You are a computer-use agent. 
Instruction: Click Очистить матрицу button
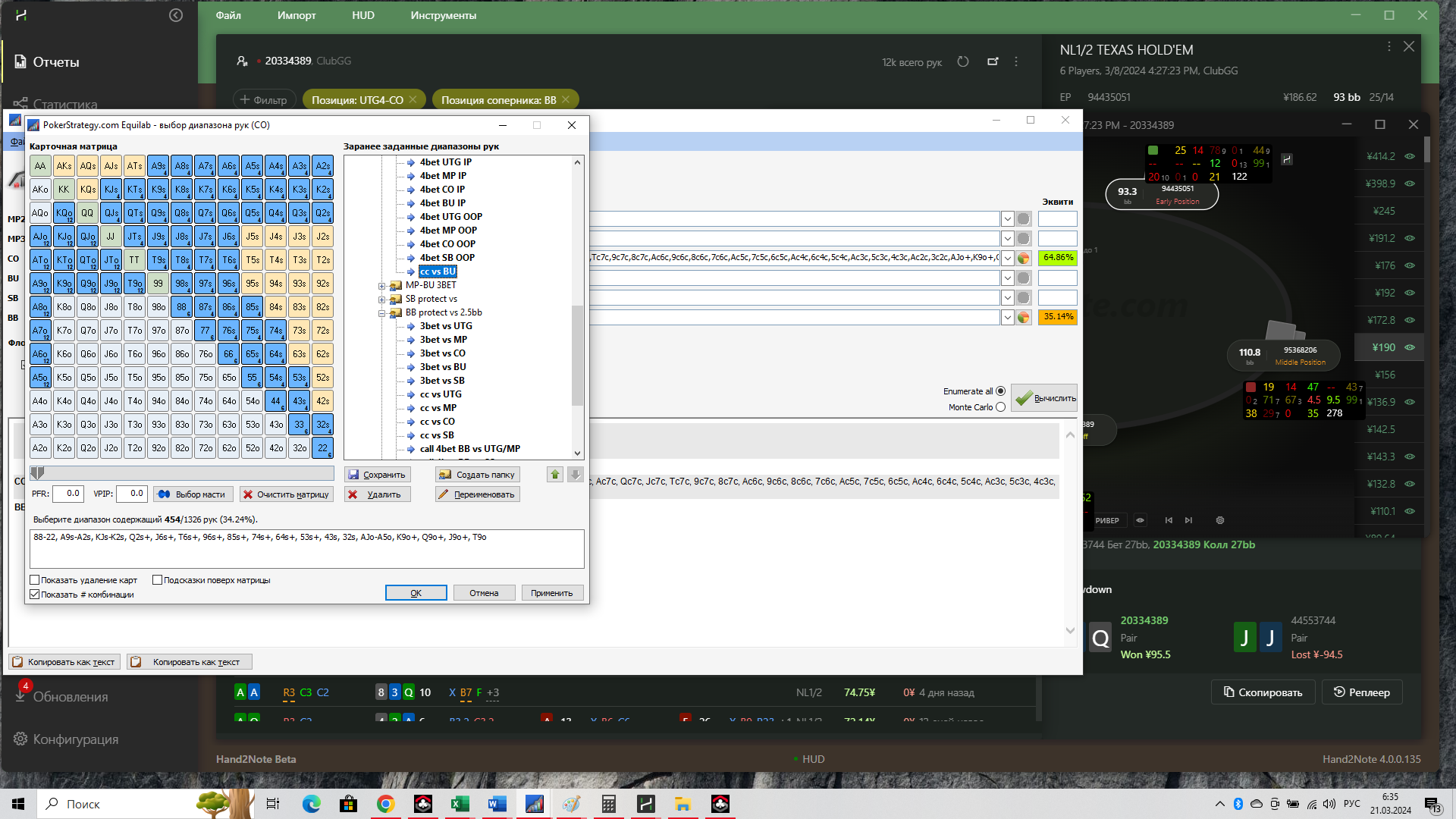pos(287,494)
